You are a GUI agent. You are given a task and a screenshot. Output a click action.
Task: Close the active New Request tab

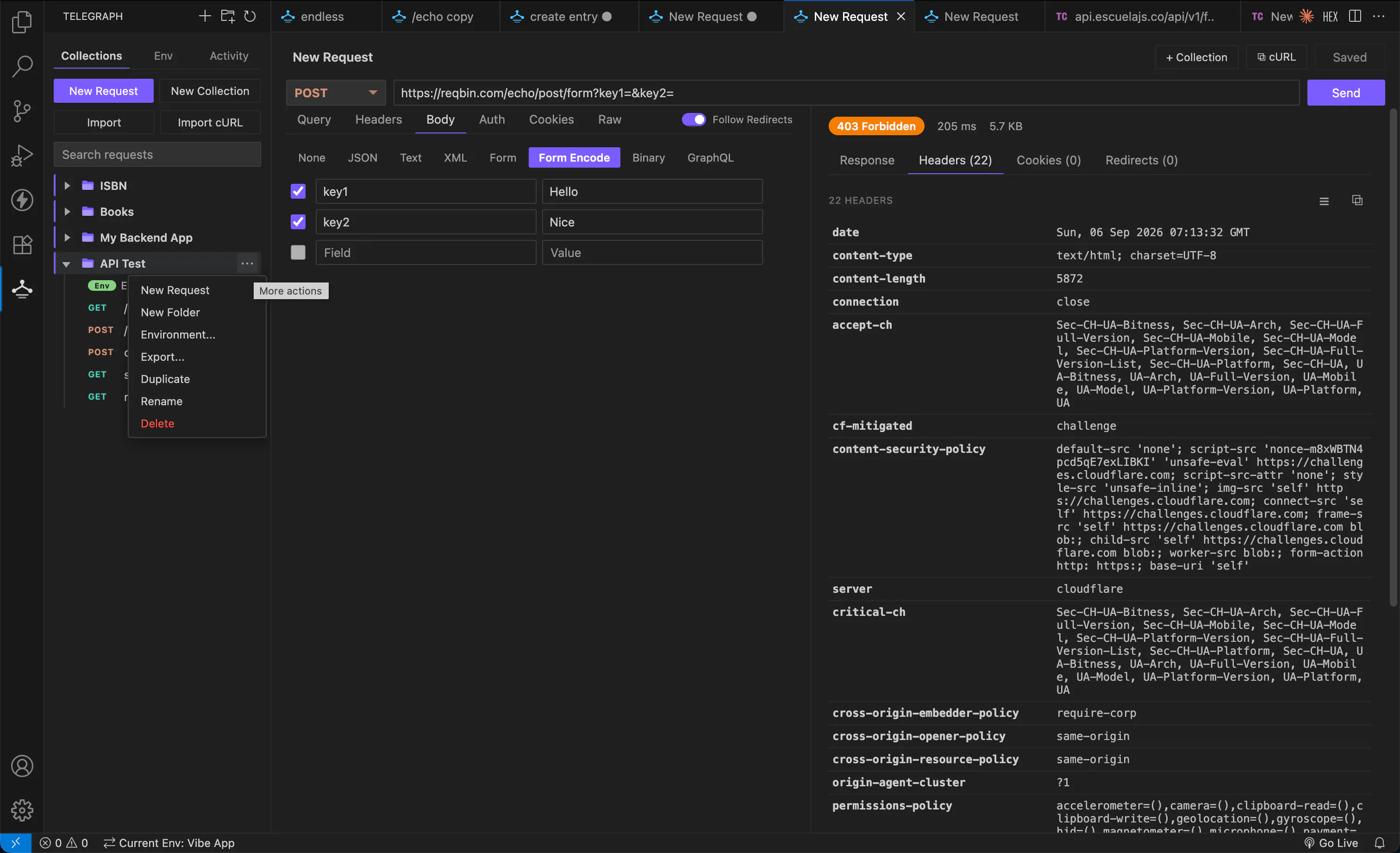901,17
